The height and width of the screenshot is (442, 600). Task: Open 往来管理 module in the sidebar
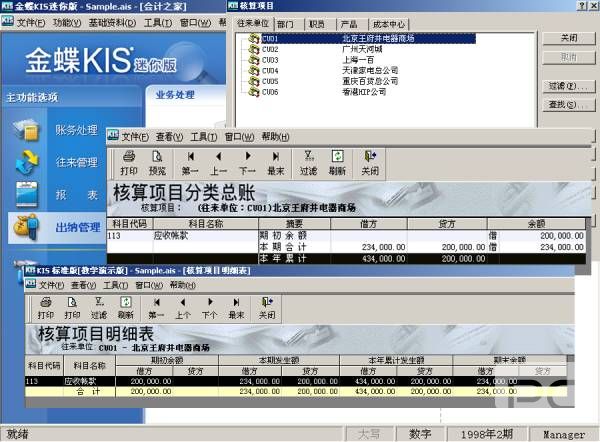pos(76,162)
